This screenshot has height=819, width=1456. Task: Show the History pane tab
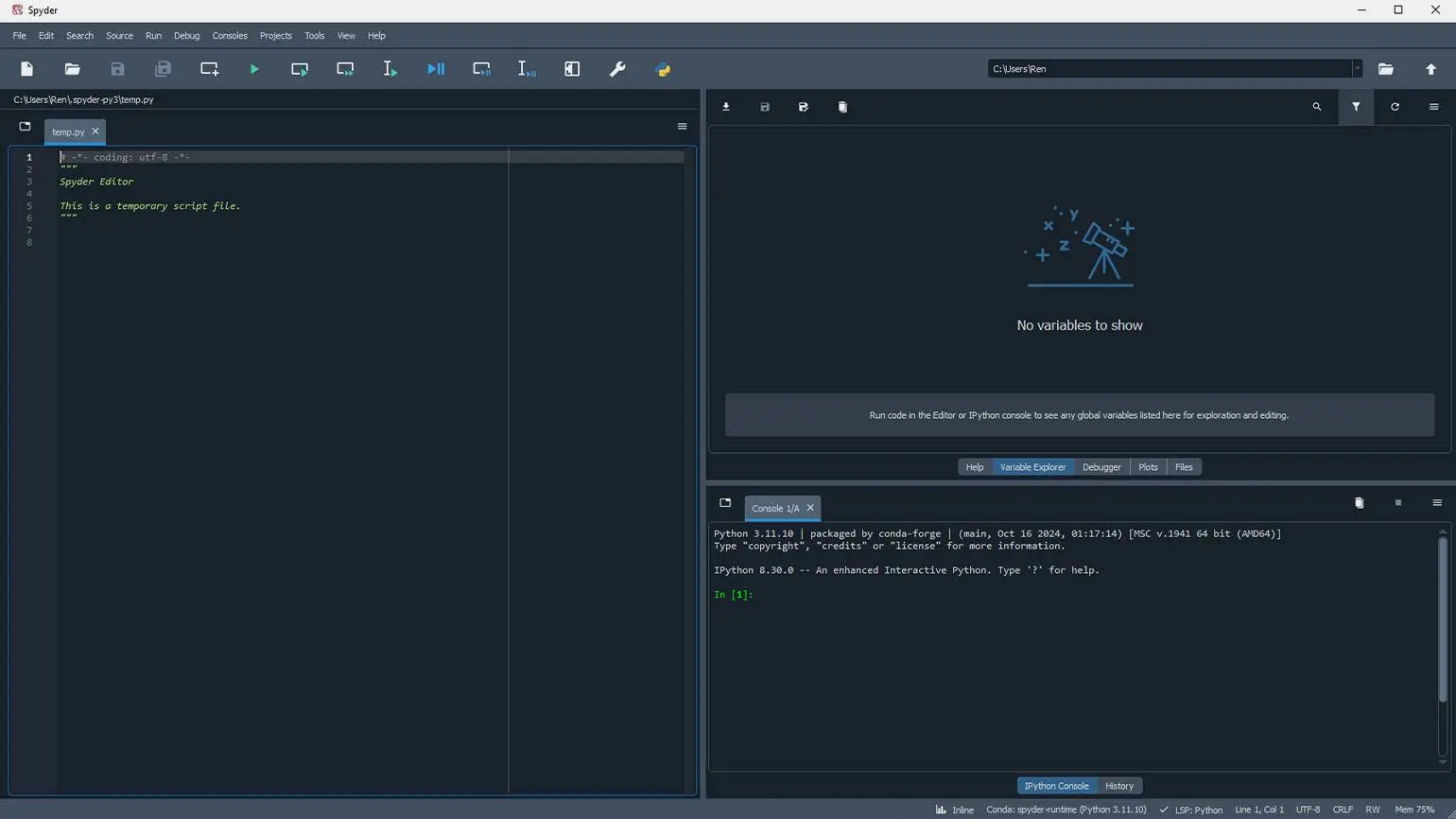[x=1118, y=786]
